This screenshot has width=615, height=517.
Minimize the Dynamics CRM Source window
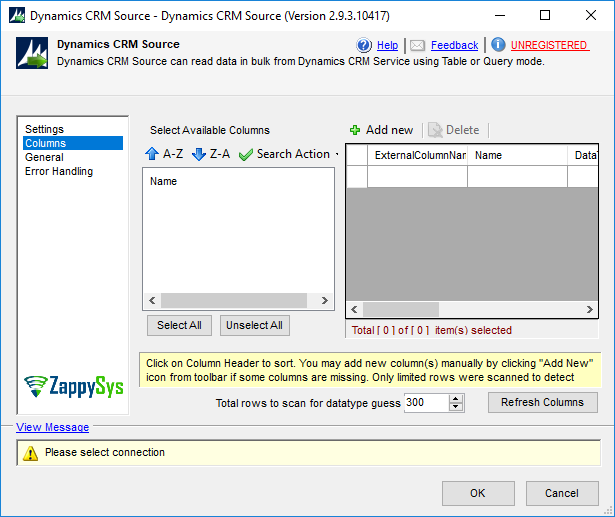tap(500, 15)
